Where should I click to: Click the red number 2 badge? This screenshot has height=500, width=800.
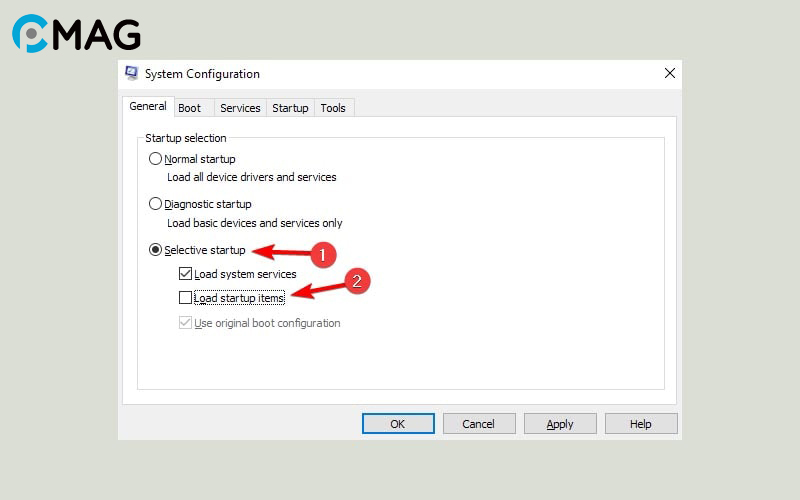[358, 282]
